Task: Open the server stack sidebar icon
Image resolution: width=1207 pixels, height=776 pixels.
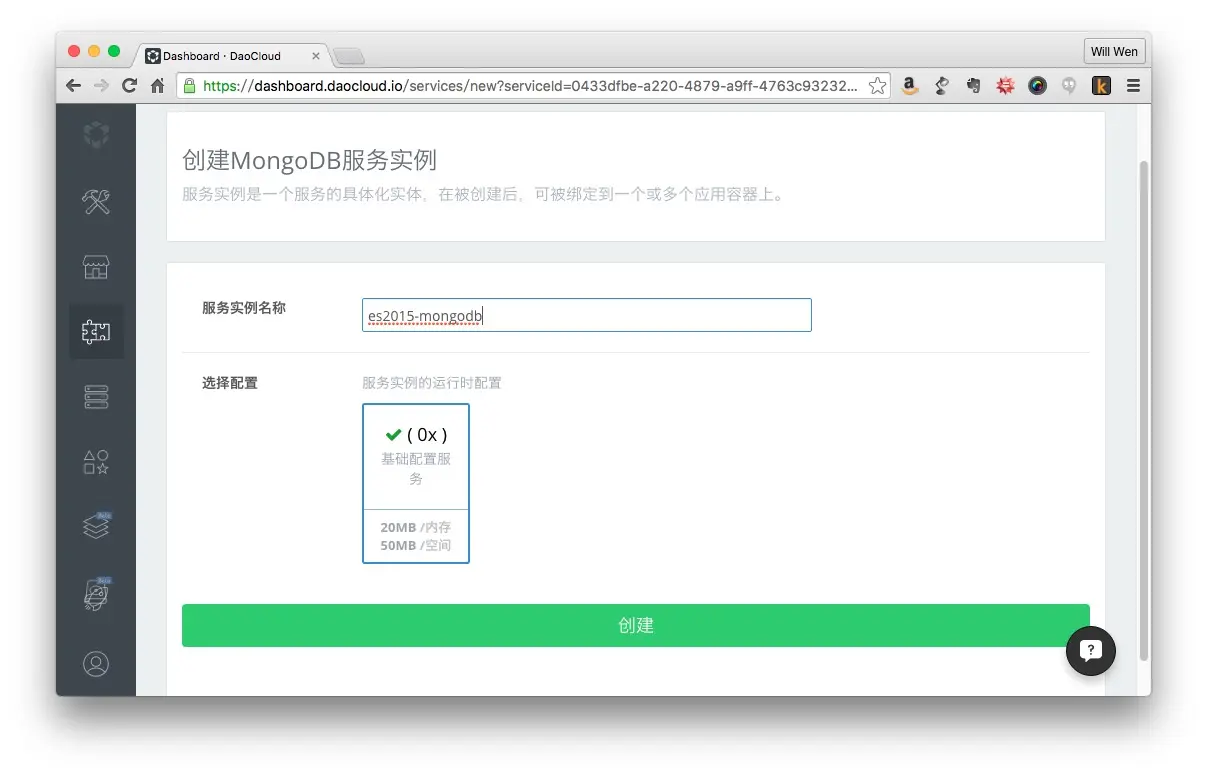Action: coord(96,398)
